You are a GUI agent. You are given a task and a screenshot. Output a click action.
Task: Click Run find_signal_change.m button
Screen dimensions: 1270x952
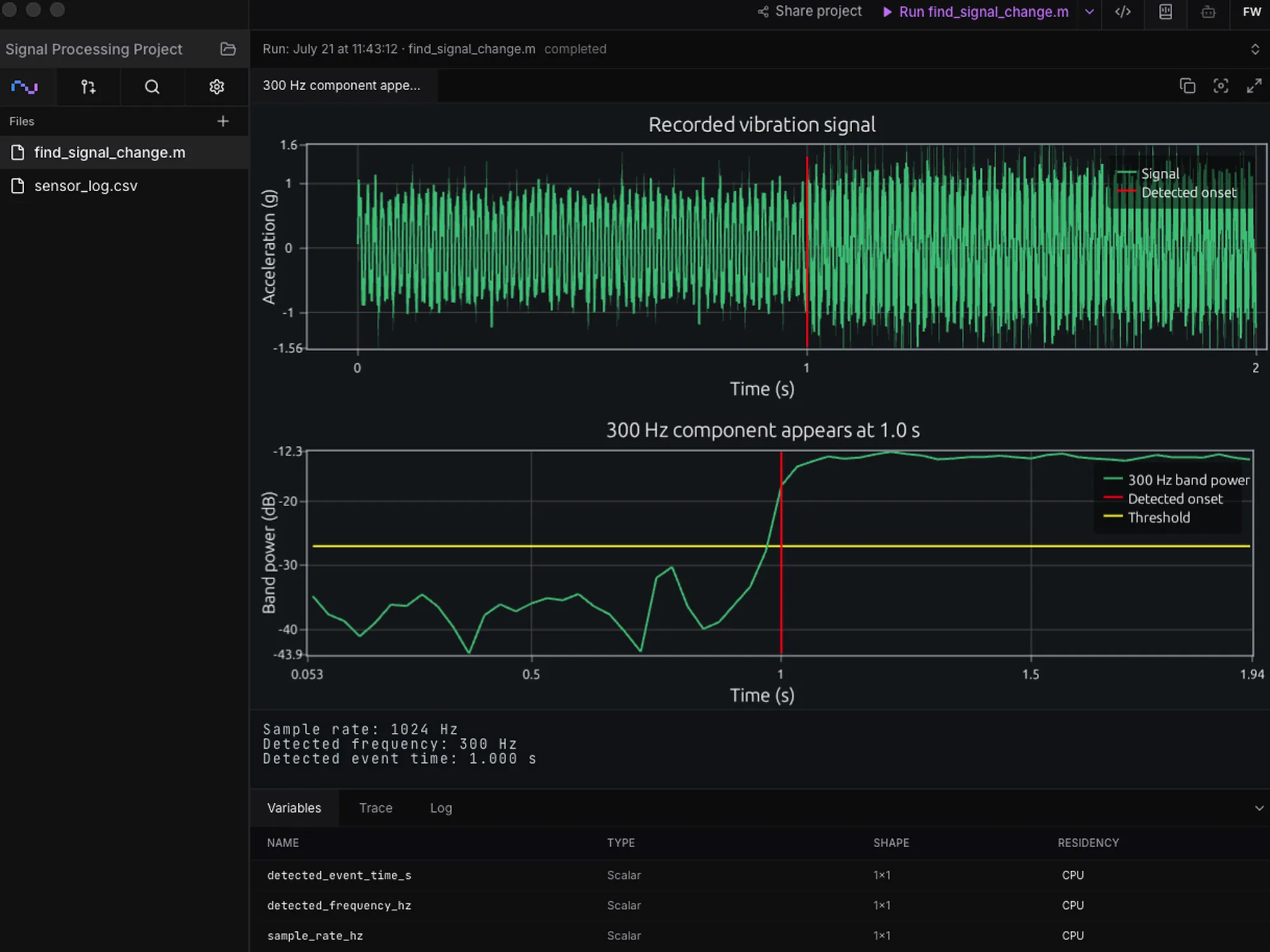pyautogui.click(x=976, y=12)
